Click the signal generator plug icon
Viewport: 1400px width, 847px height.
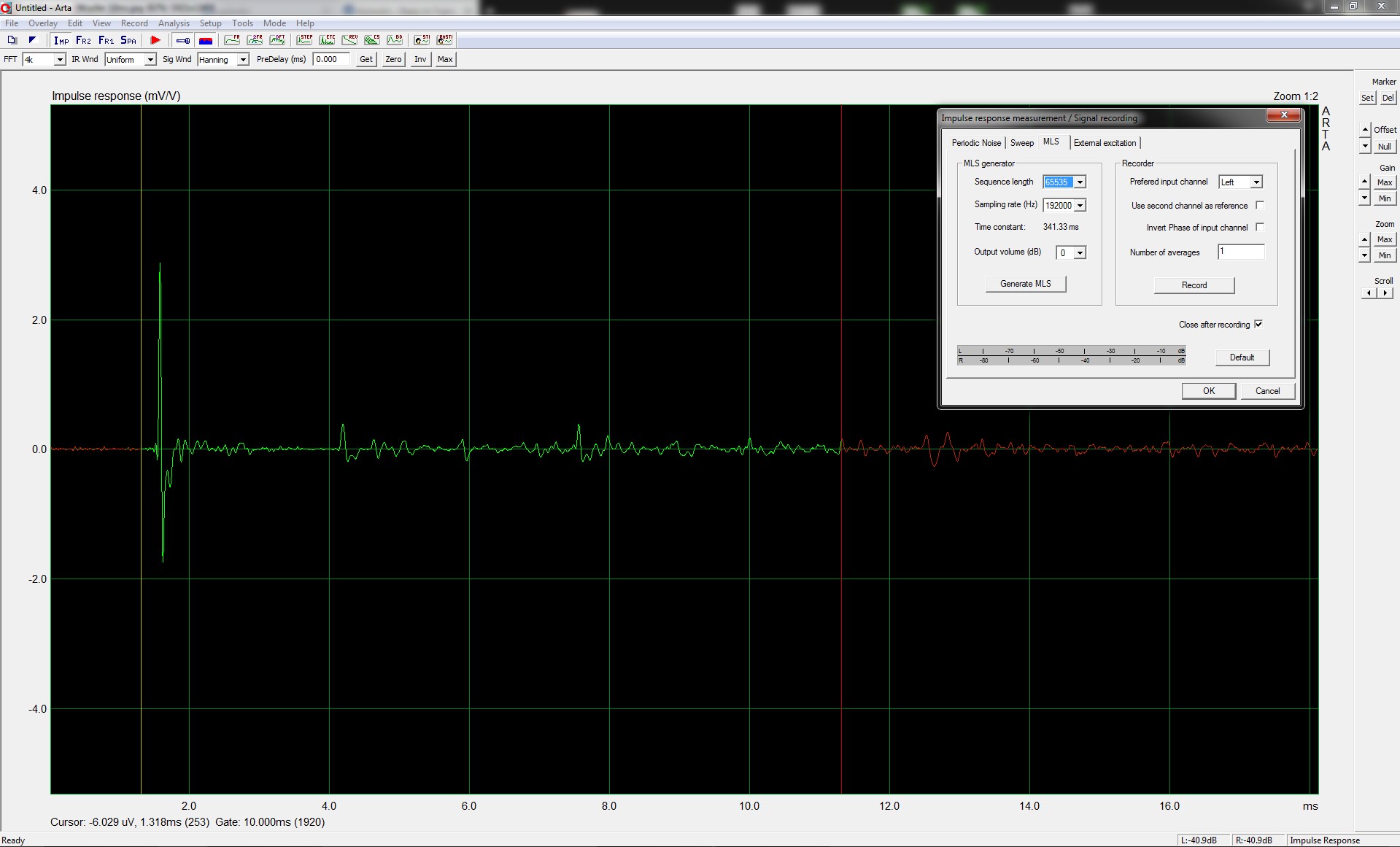(x=183, y=40)
